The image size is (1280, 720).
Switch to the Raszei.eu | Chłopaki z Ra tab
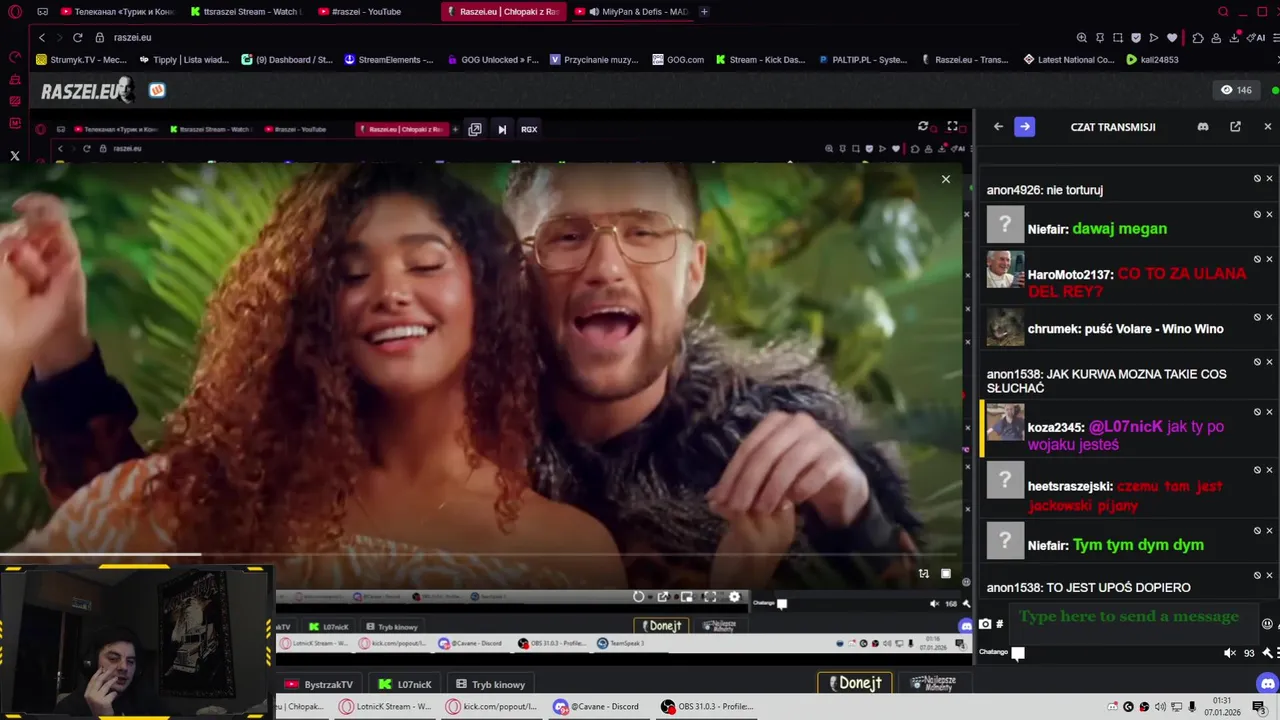click(503, 12)
